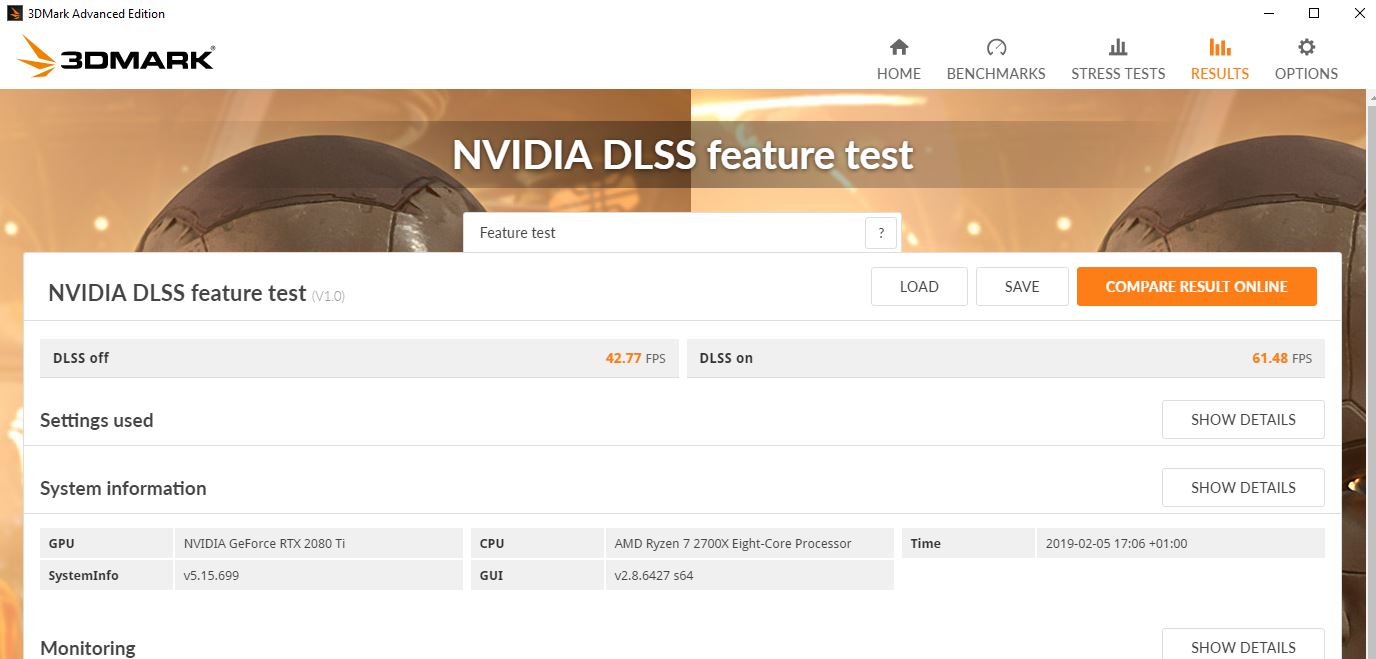Click the Stress Tests bar chart icon
Viewport: 1376px width, 659px height.
[x=1118, y=47]
